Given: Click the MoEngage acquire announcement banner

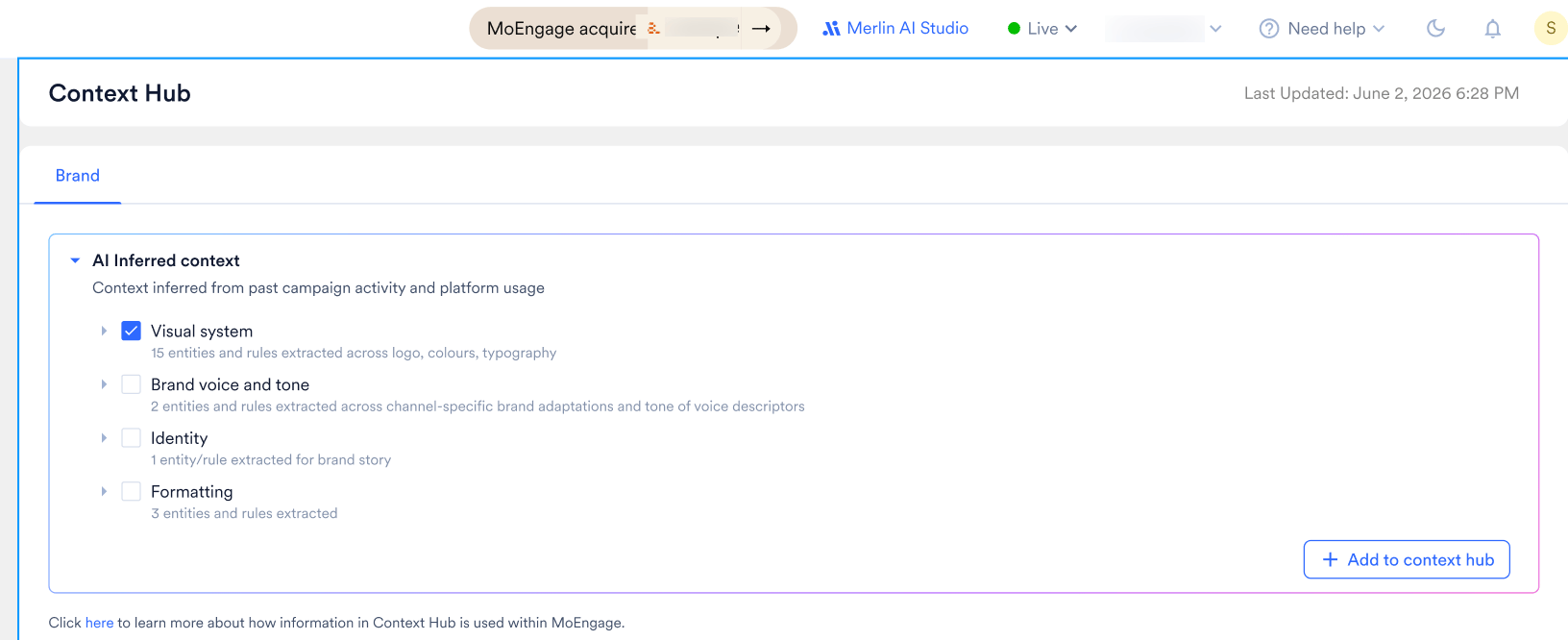Looking at the screenshot, I should coord(632,29).
